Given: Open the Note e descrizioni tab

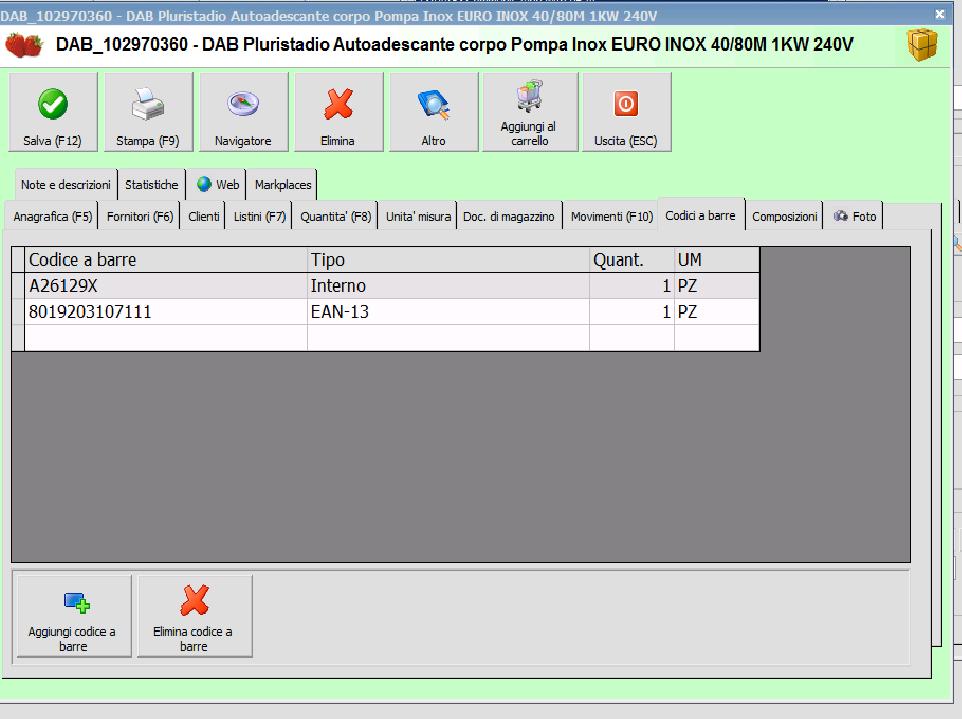Looking at the screenshot, I should tap(66, 185).
